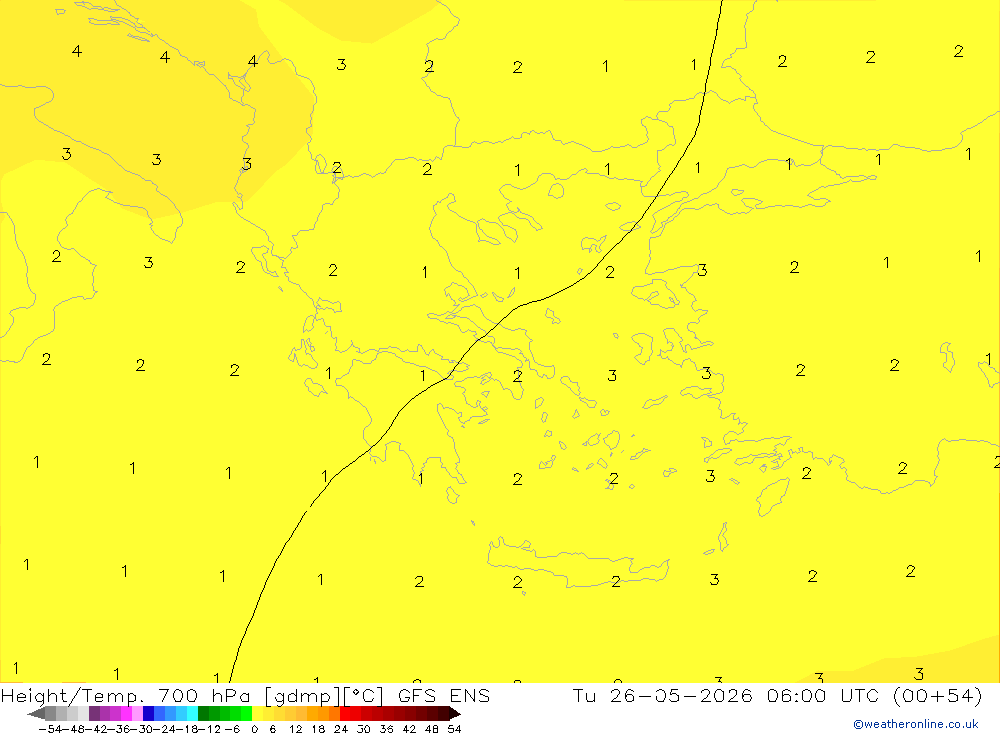This screenshot has height=733, width=1000.
Task: Pick the dark green legend swatch
Action: [x=203, y=714]
